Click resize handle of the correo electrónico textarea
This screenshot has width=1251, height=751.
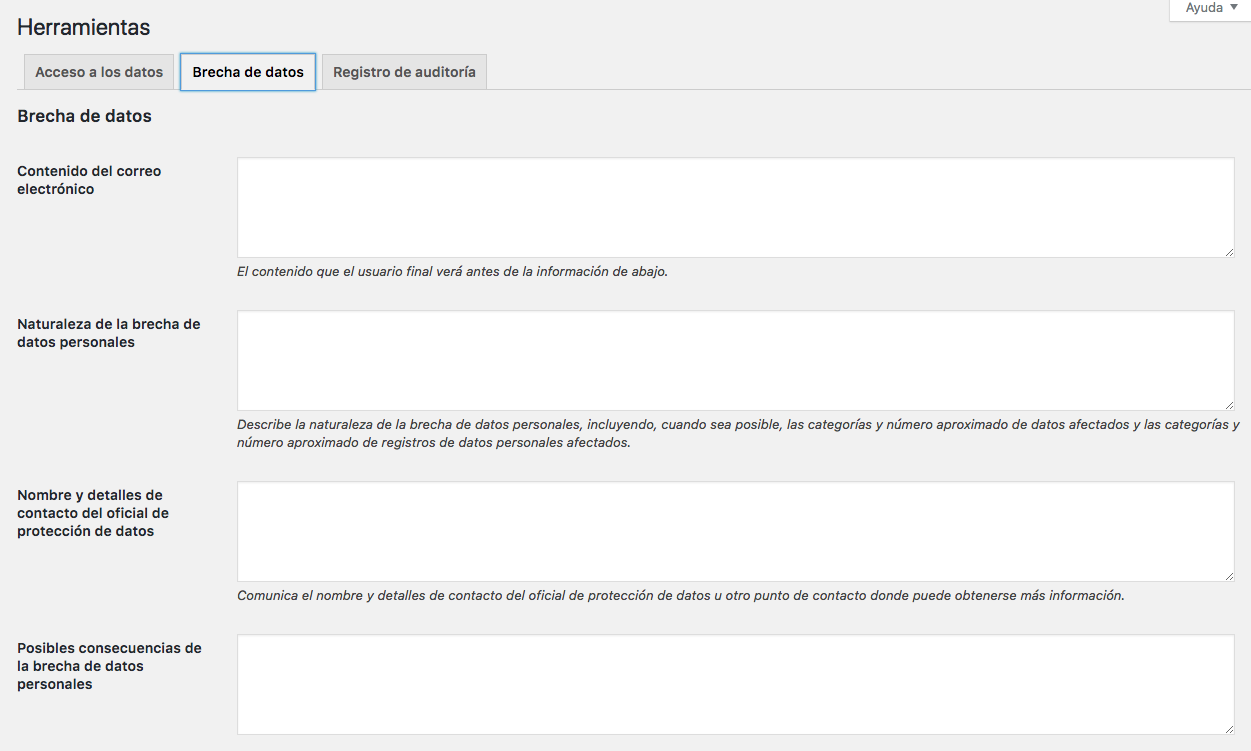pyautogui.click(x=1229, y=252)
